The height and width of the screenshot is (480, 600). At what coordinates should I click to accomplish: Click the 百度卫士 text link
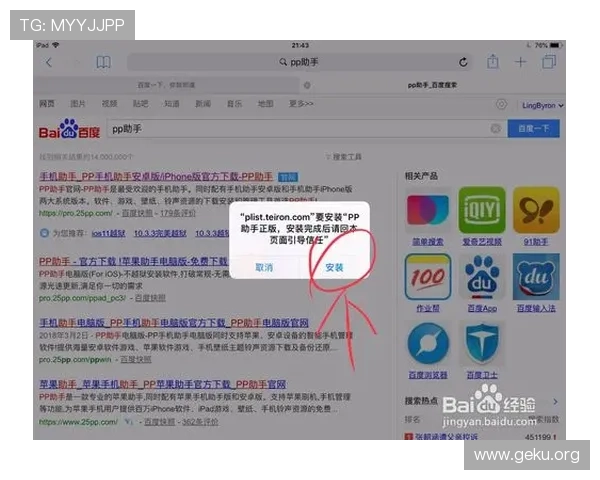click(x=482, y=375)
